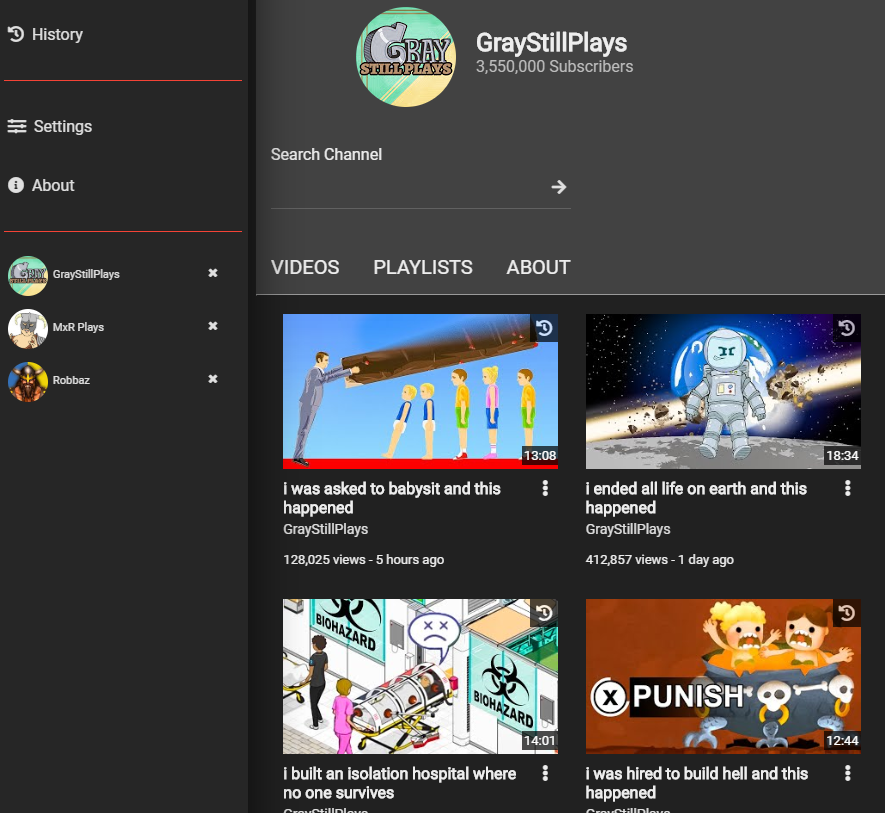Image resolution: width=885 pixels, height=813 pixels.
Task: Switch to the channel ABOUT tab
Action: (538, 267)
